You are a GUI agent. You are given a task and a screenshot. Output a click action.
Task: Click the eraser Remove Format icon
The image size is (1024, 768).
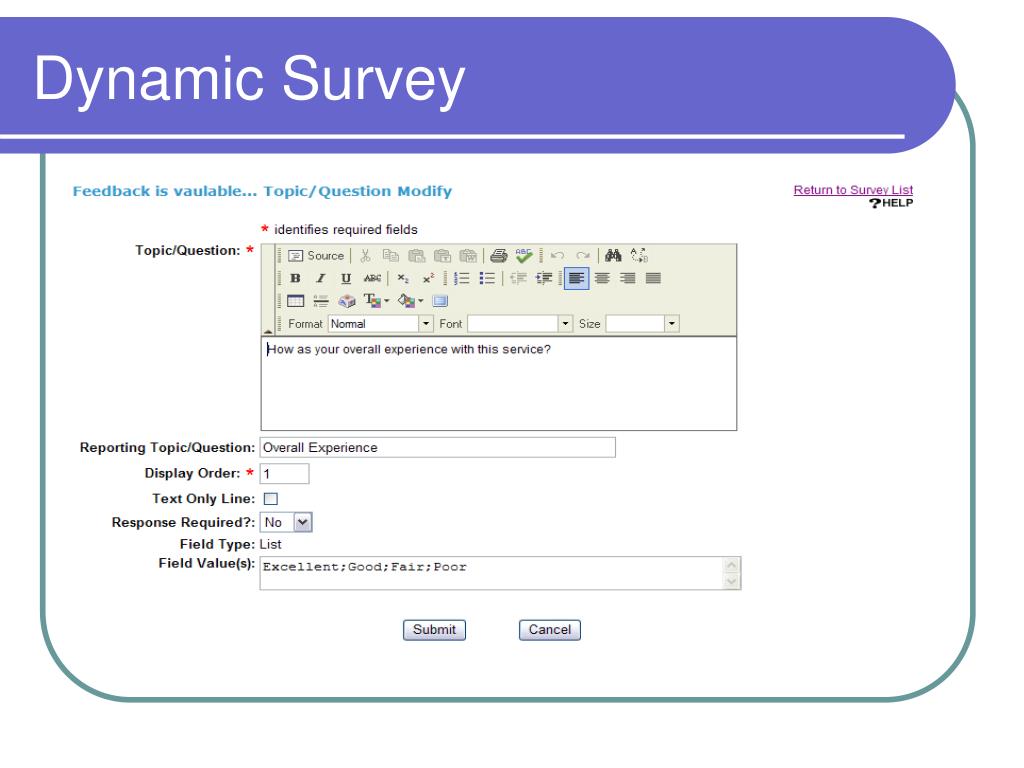tap(347, 301)
